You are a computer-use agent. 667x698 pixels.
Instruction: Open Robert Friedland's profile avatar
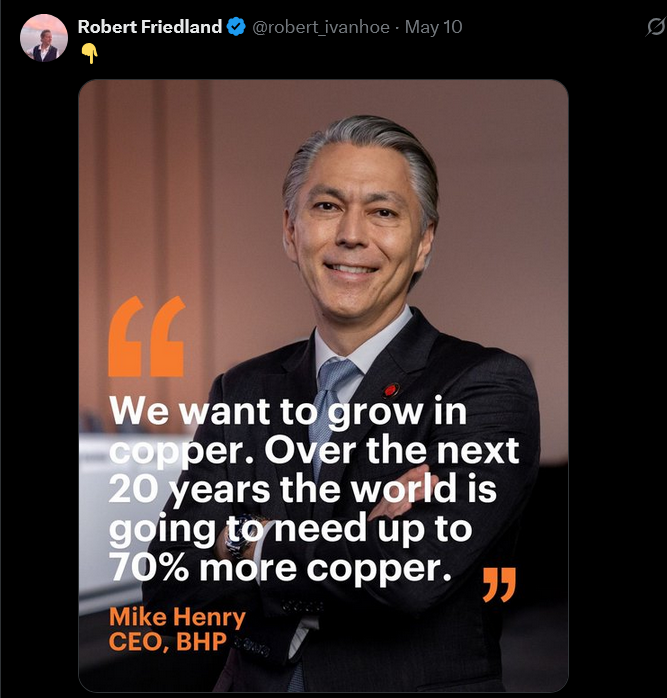pos(44,38)
